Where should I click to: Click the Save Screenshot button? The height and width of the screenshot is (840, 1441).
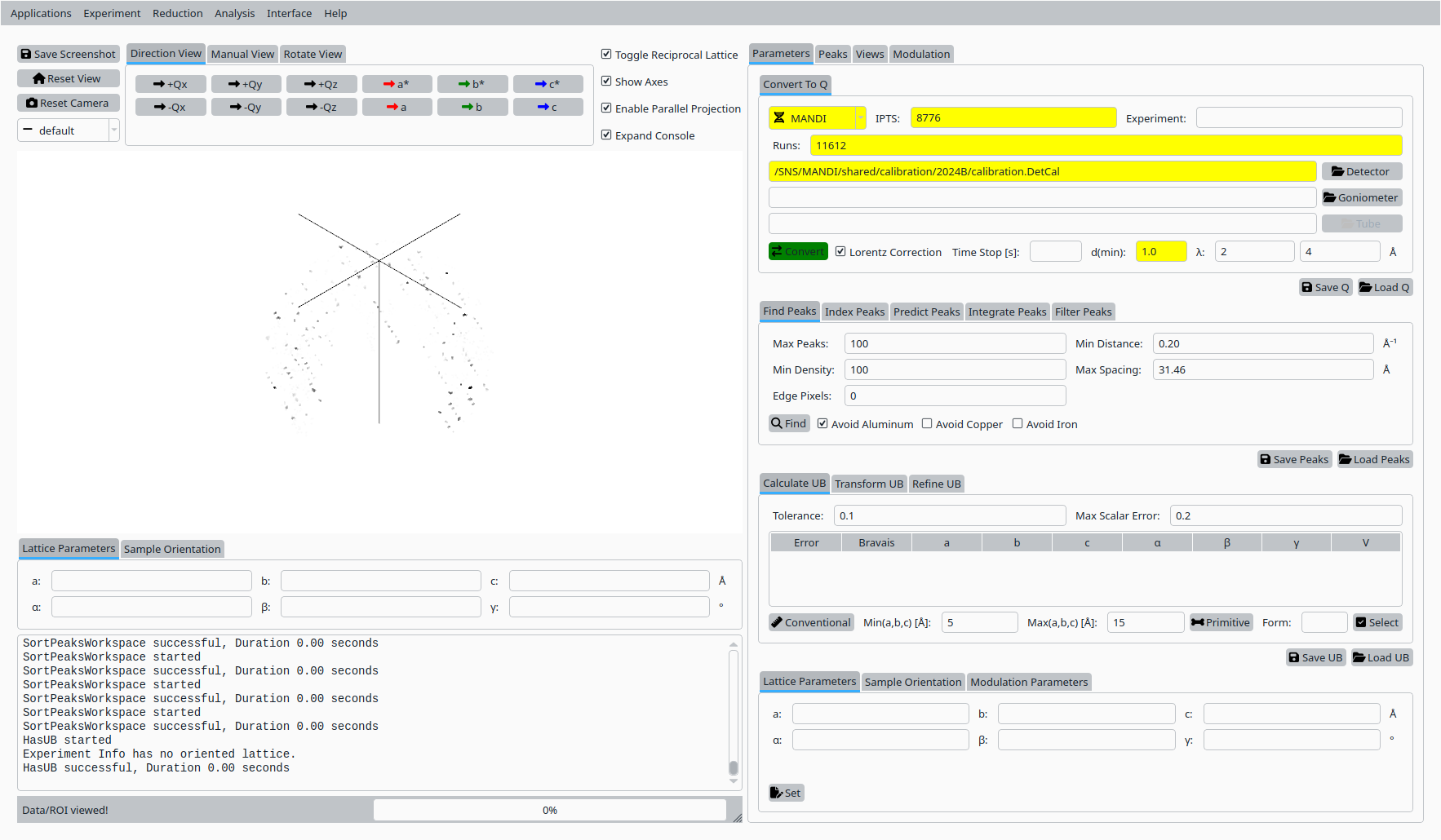click(69, 54)
